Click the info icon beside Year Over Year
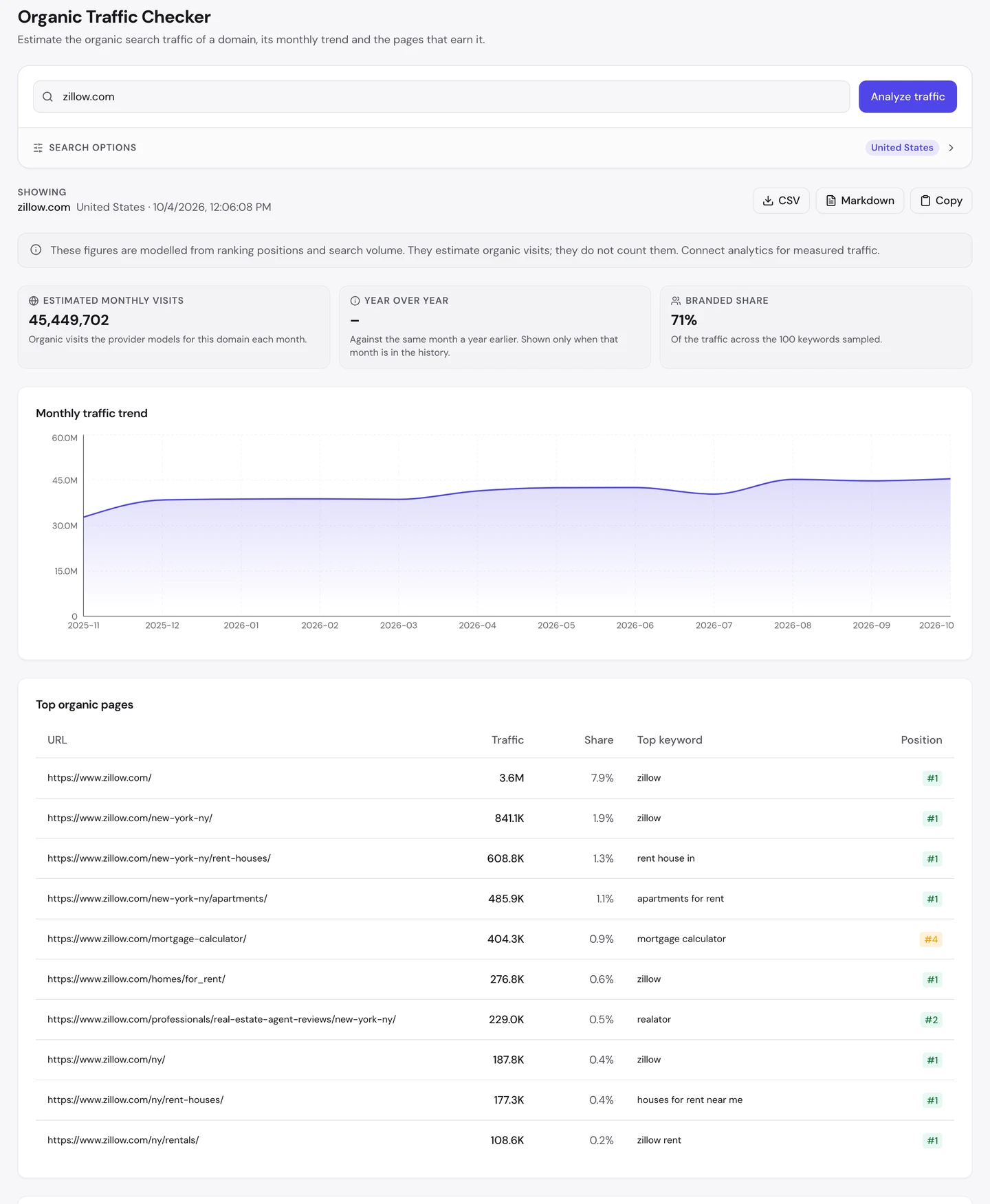 pos(355,301)
